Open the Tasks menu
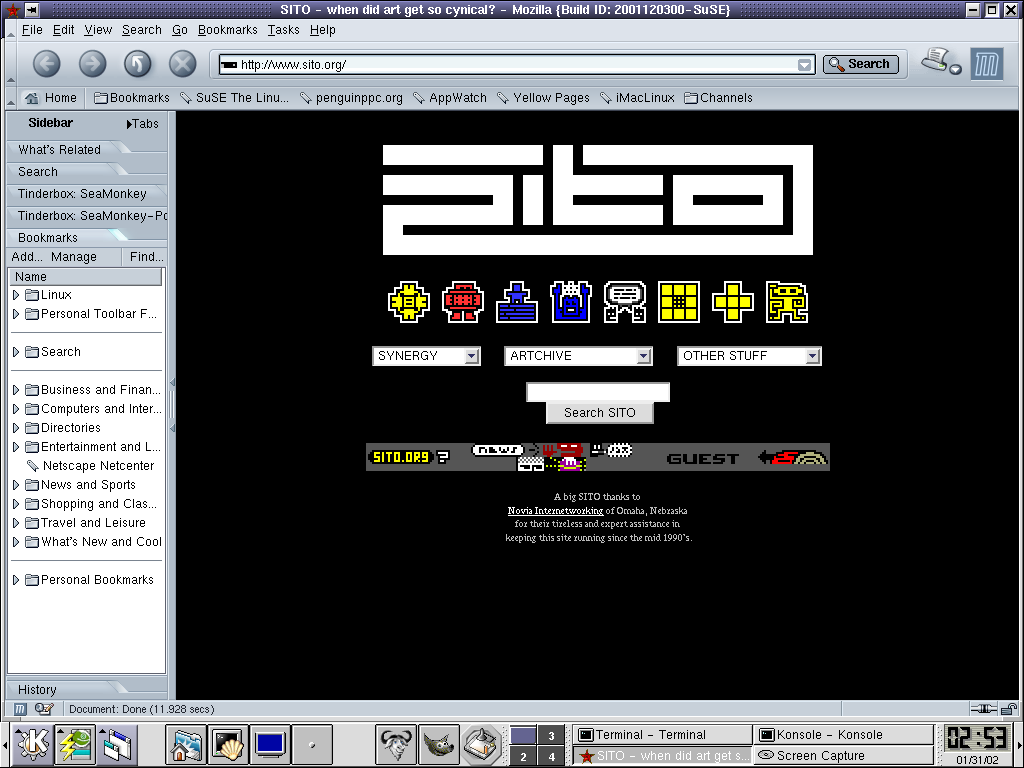The image size is (1024, 768). pos(283,30)
